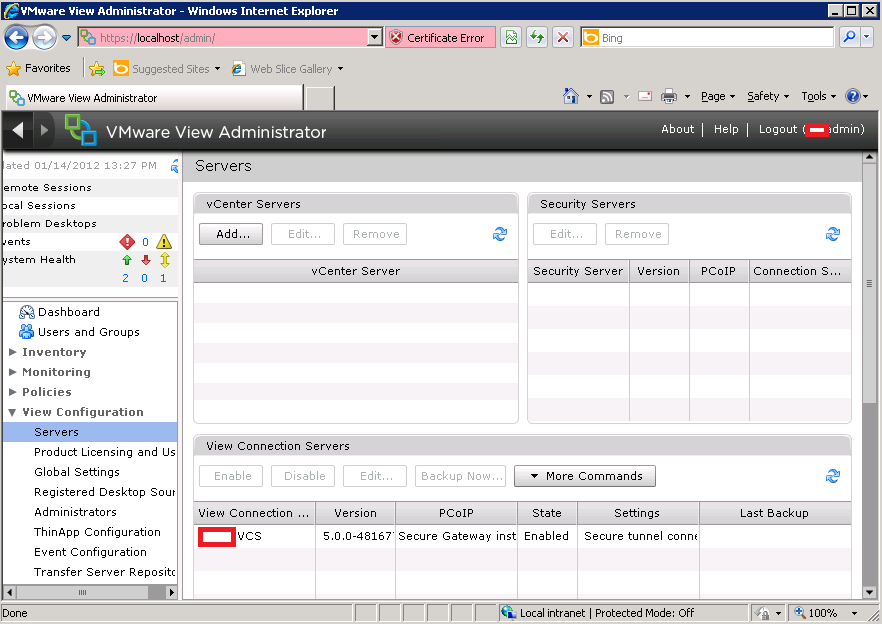
Task: Click the localhost/admin address bar
Action: (x=223, y=38)
